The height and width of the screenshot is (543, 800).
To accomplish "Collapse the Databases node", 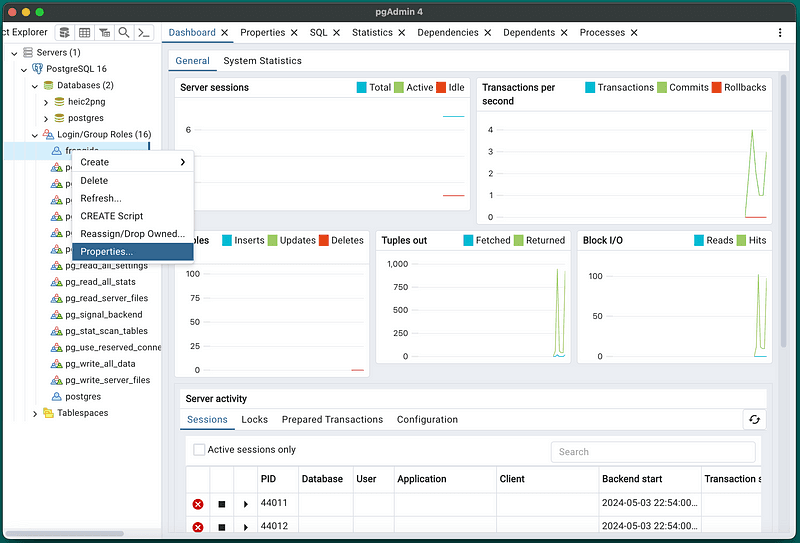I will pos(35,85).
